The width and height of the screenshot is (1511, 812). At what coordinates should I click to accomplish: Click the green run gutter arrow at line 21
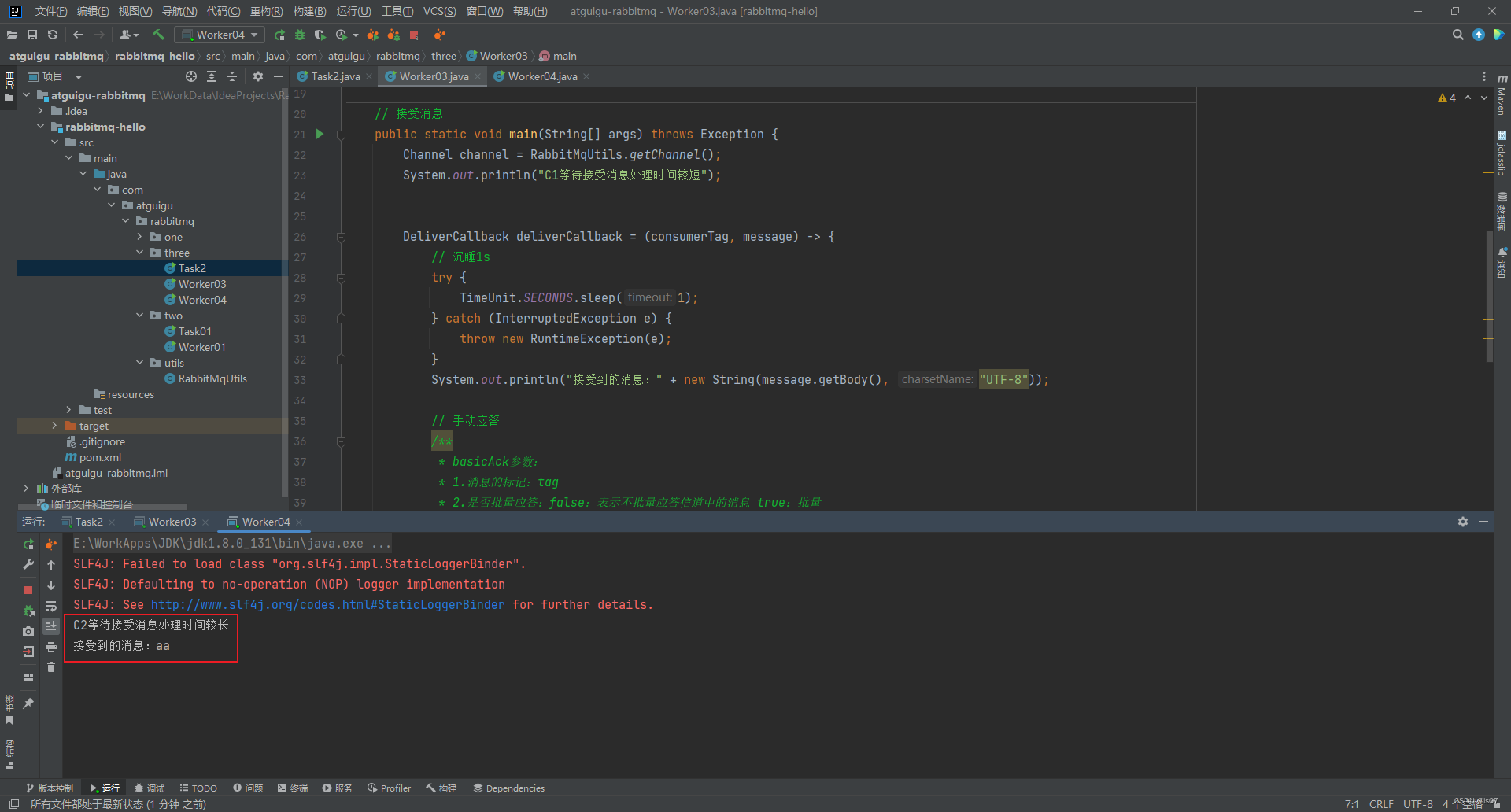(320, 134)
